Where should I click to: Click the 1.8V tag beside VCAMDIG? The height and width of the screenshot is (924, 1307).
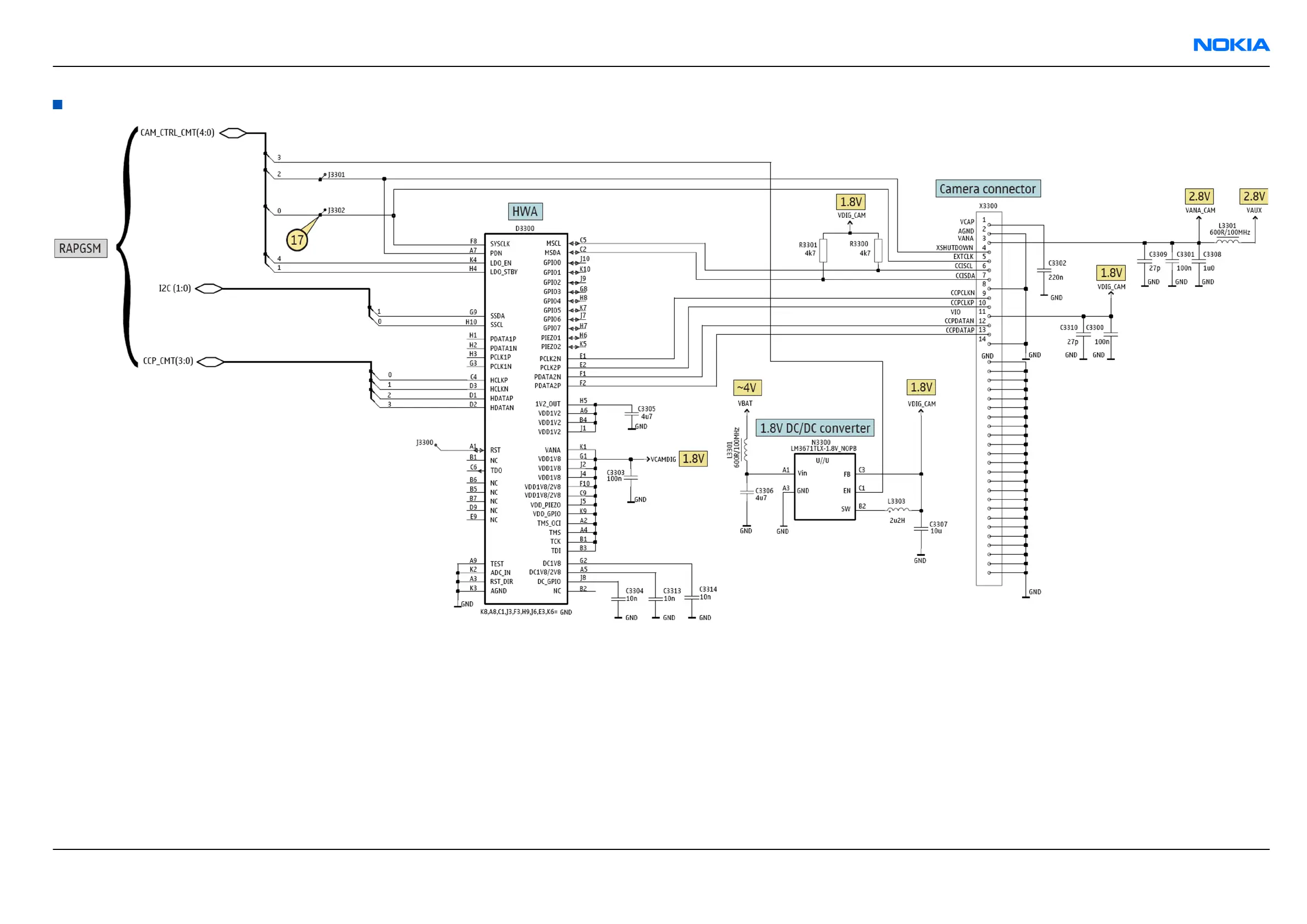693,459
